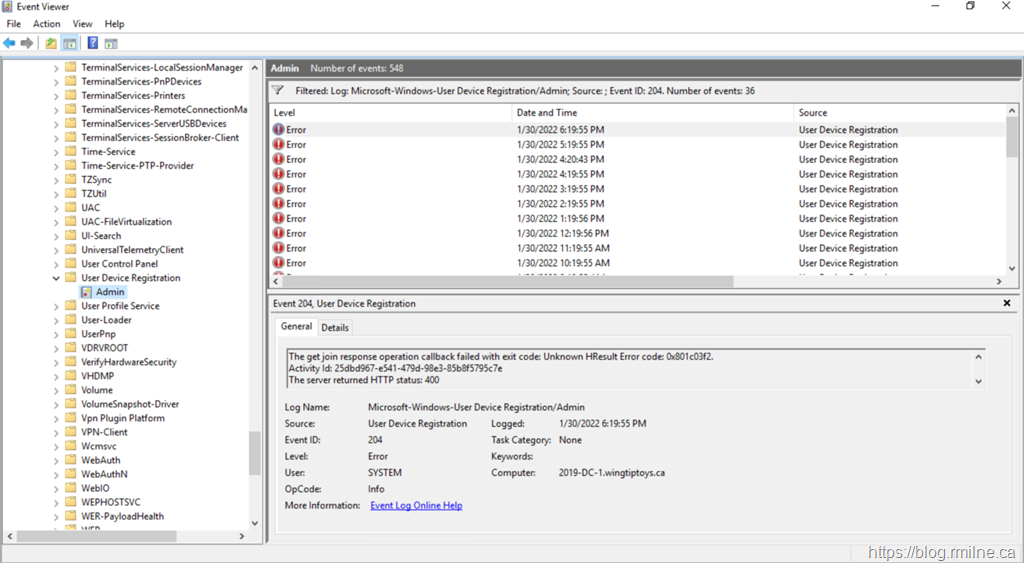Click the Forward arrow toolbar icon

click(x=27, y=43)
